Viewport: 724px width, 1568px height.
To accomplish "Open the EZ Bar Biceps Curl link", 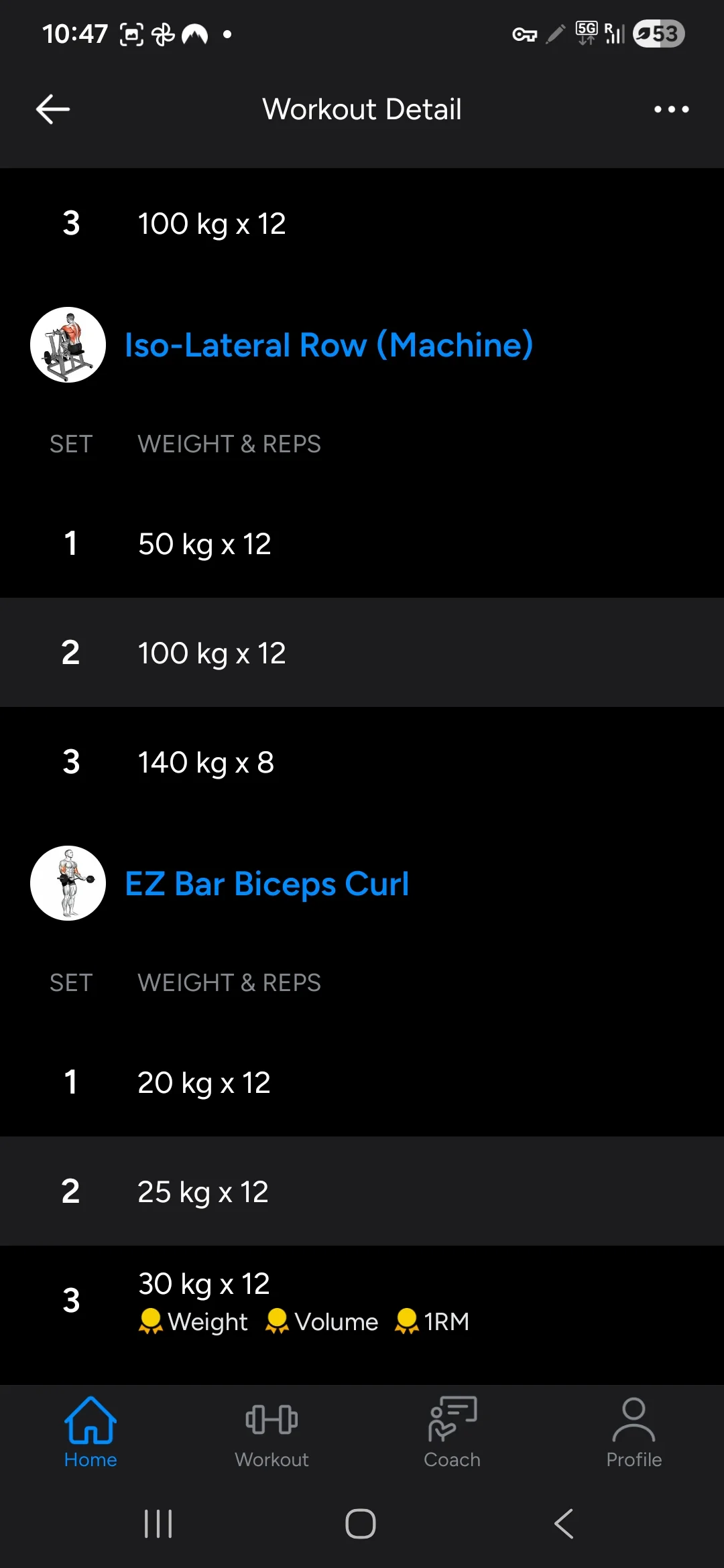I will (267, 884).
